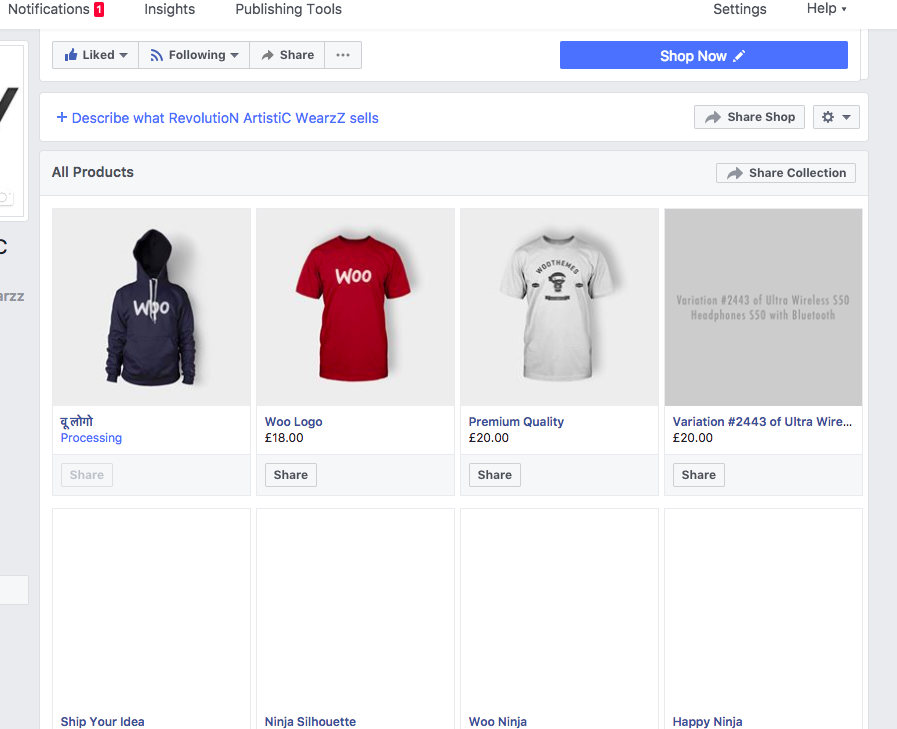The image size is (897, 729).
Task: Share the Premium Quality product
Action: pos(495,475)
